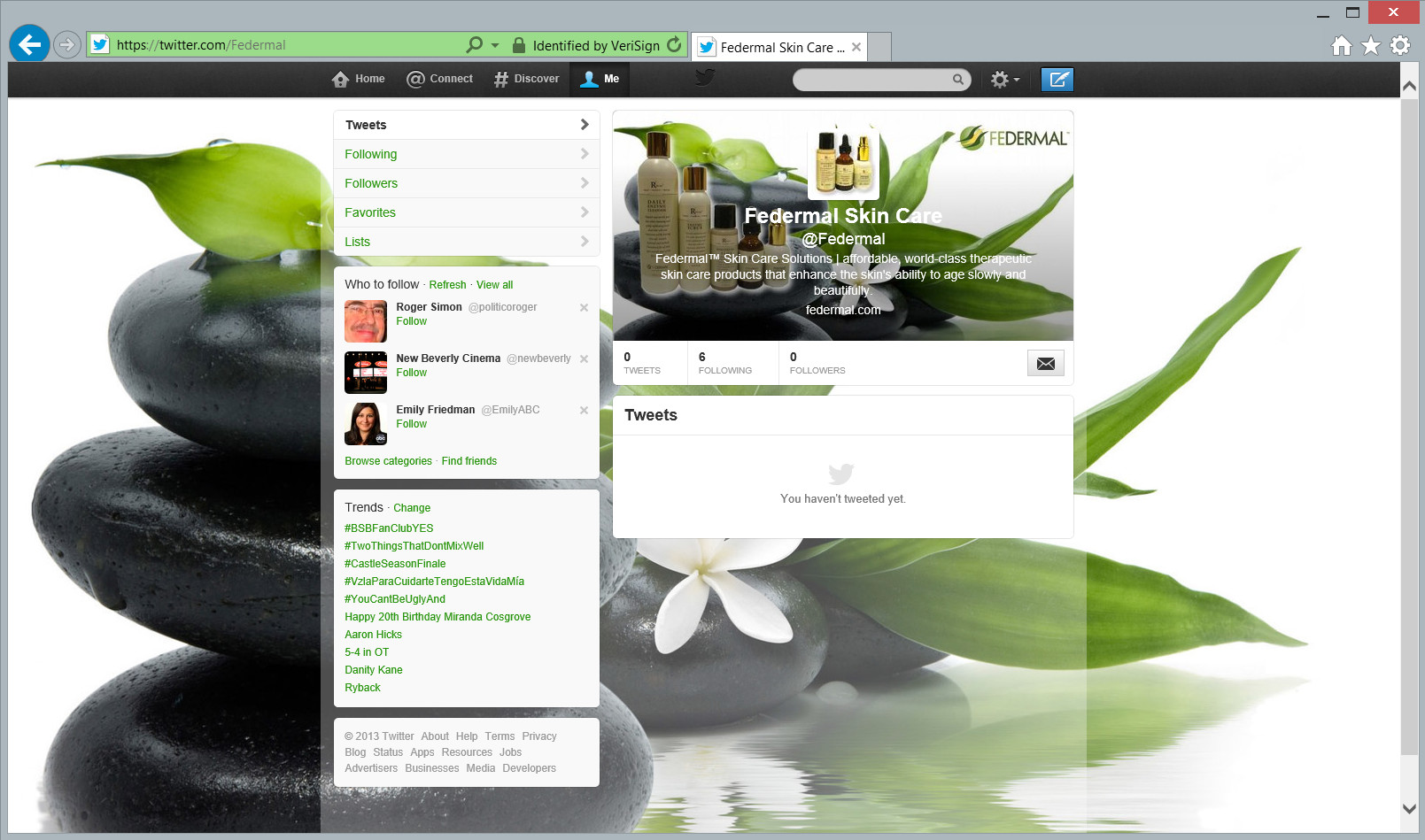
Task: Go to Twitter Home tab
Action: tap(359, 79)
